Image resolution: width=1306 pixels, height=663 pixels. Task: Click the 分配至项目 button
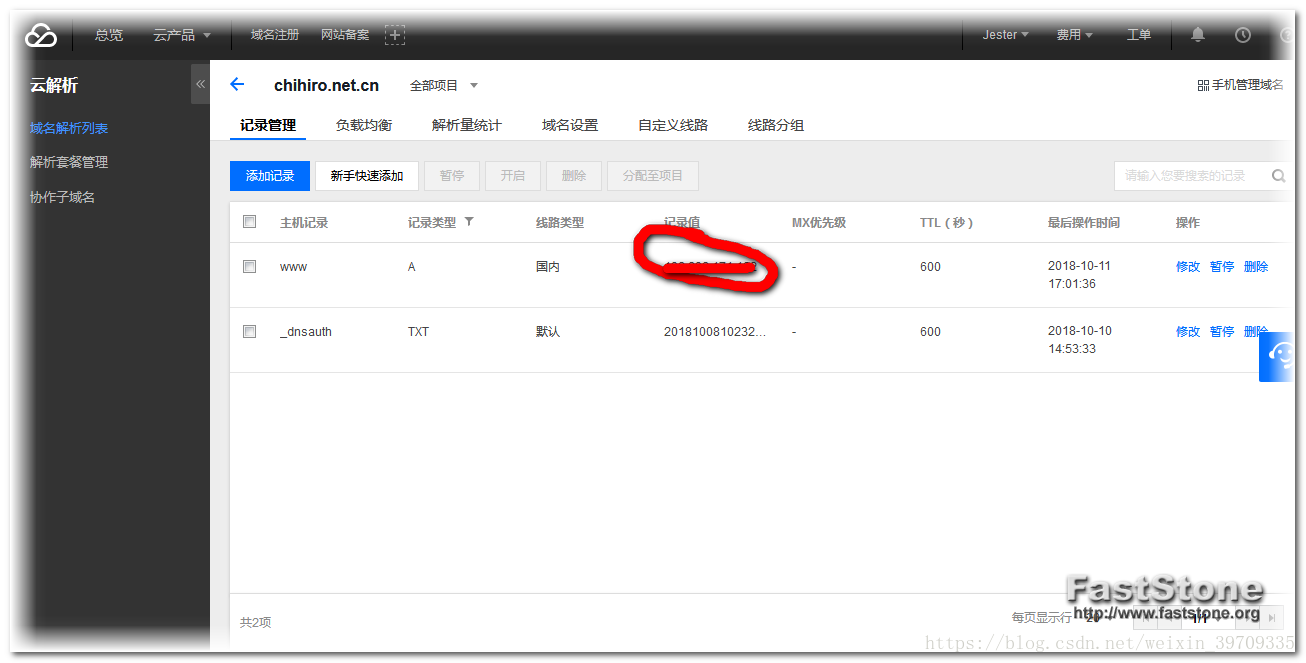(653, 176)
